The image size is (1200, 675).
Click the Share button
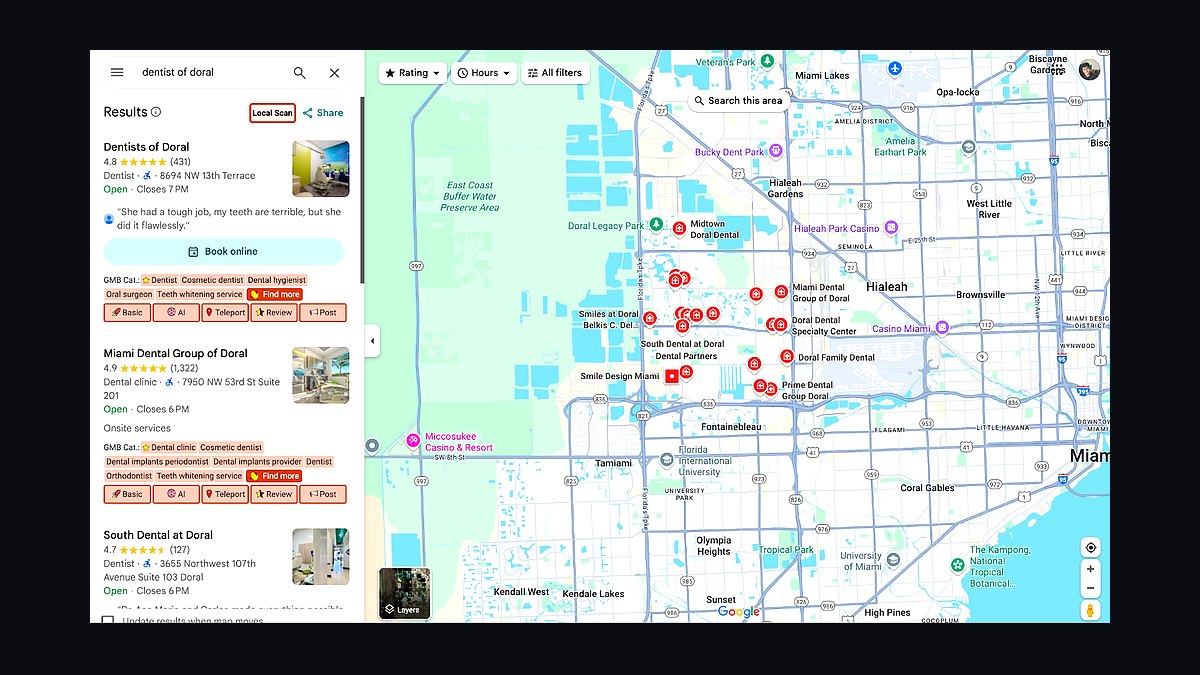click(x=323, y=113)
